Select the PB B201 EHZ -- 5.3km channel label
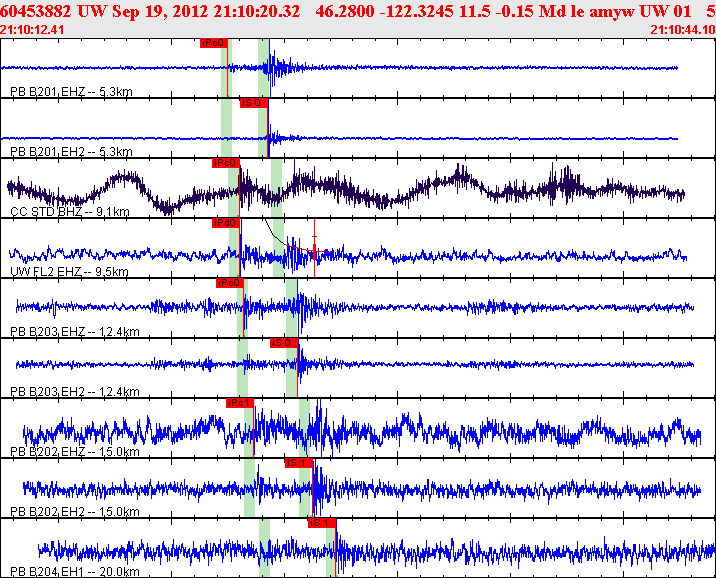Viewport: 716px width, 578px height. pyautogui.click(x=71, y=92)
